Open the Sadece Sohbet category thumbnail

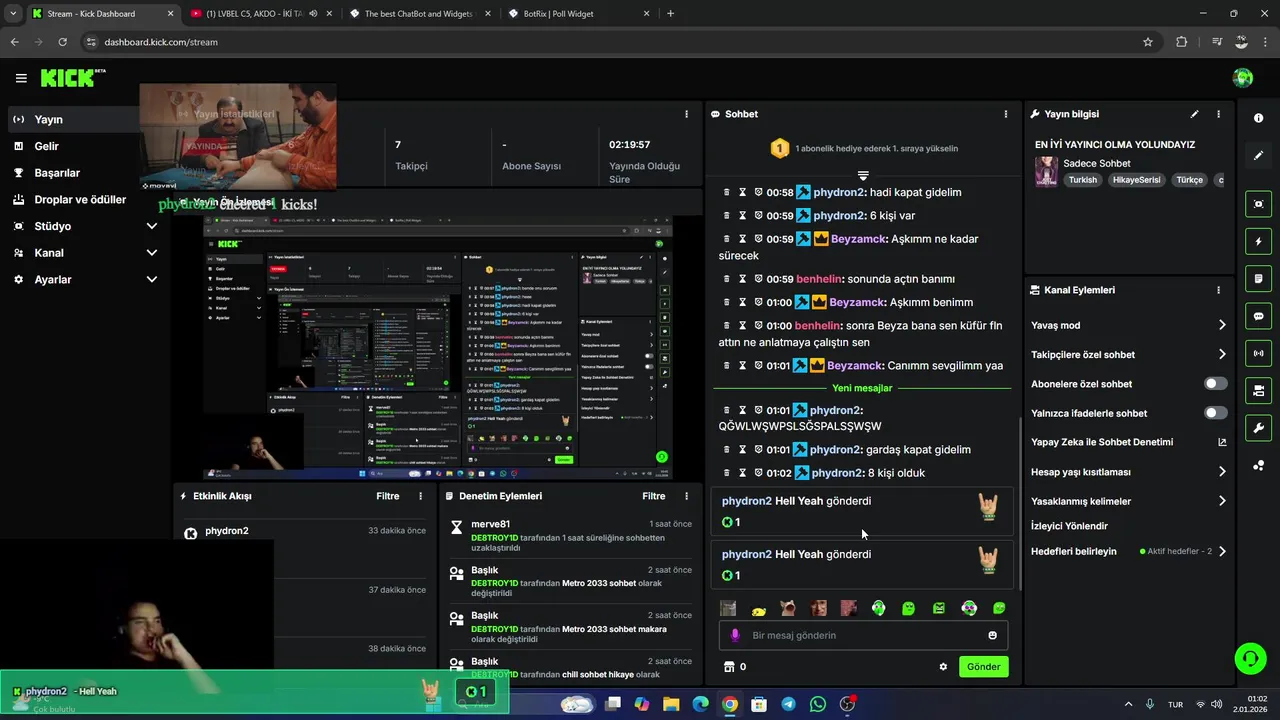[1046, 171]
